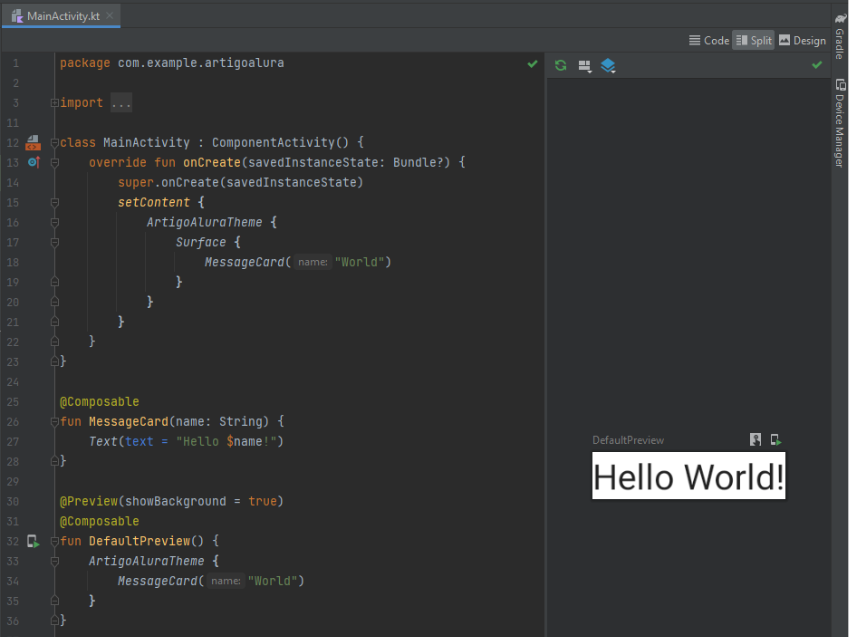Click the blue layers icon in preview toolbar

608,66
